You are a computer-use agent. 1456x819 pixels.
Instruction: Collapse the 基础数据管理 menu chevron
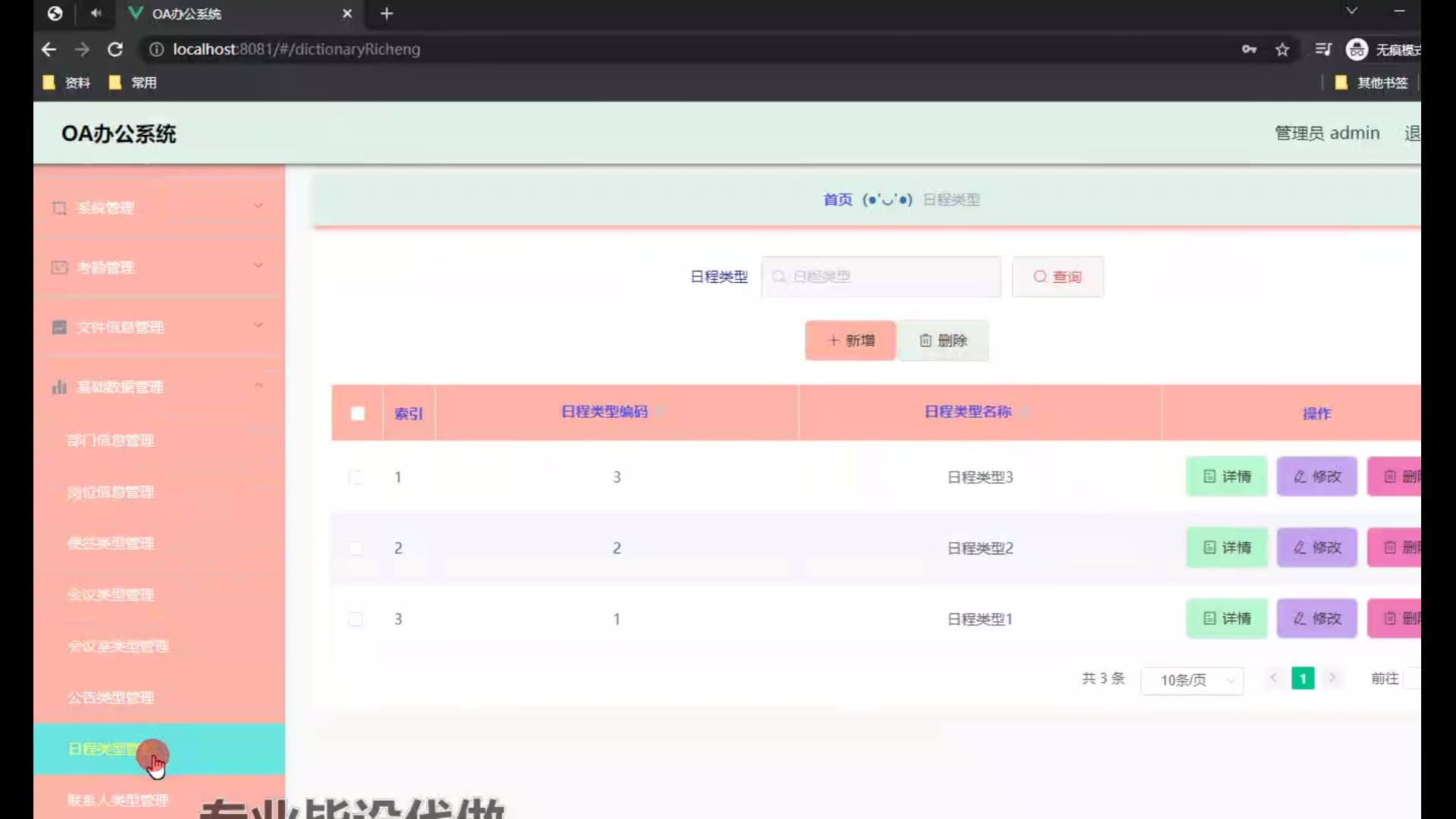pyautogui.click(x=258, y=385)
